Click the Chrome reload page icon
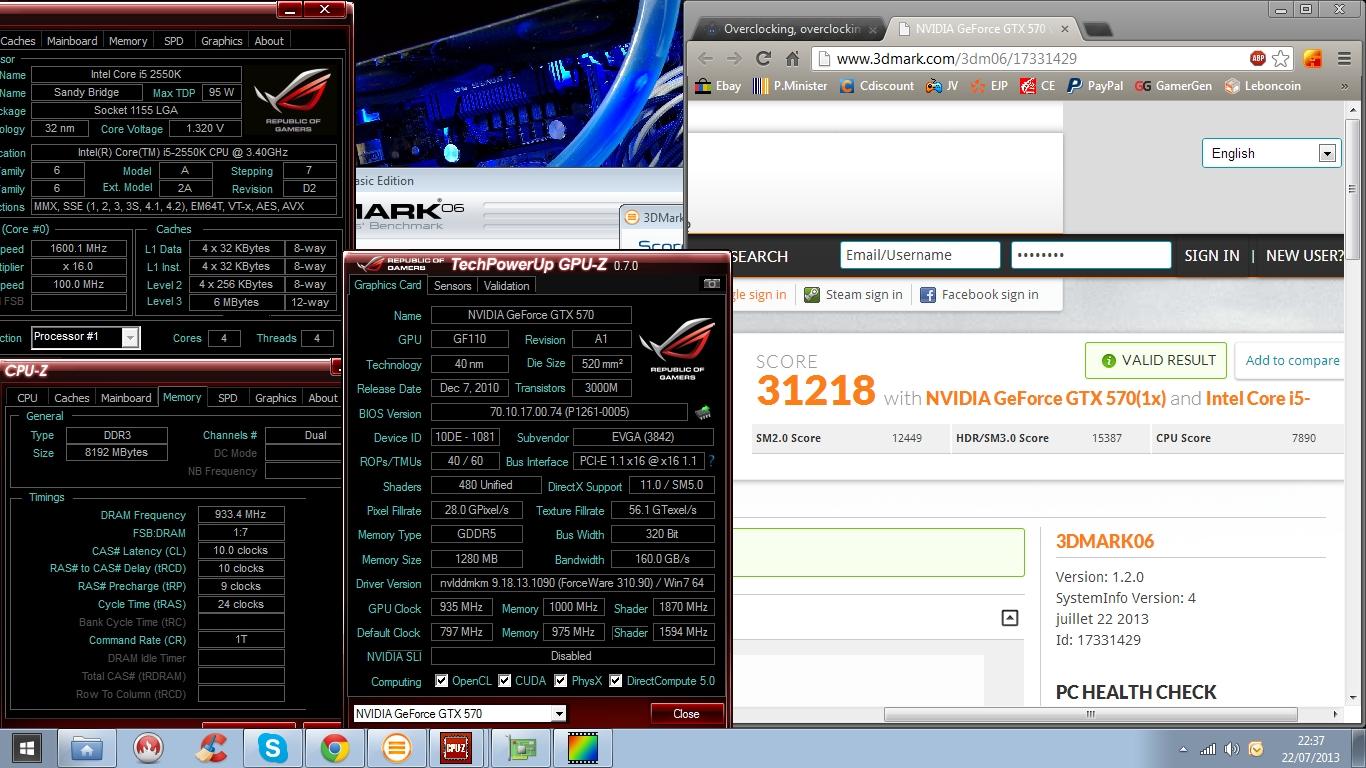1366x768 pixels. click(763, 58)
